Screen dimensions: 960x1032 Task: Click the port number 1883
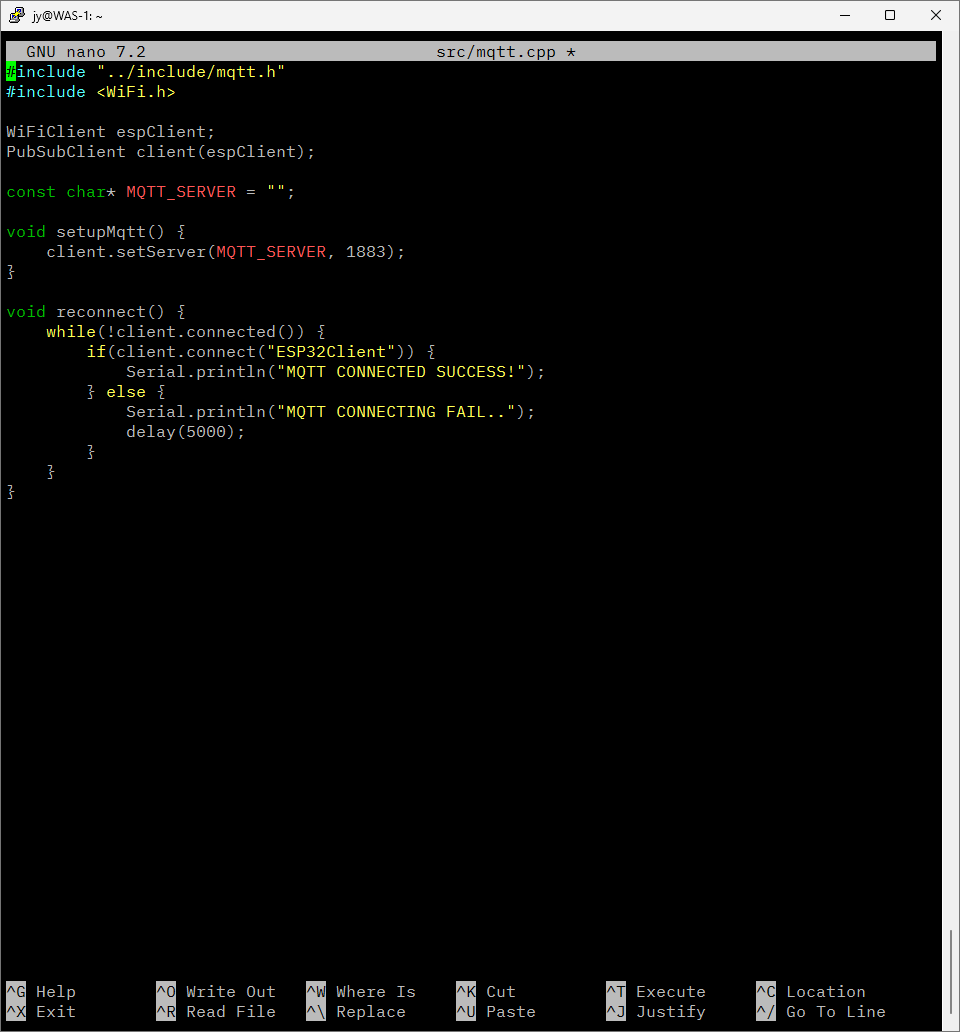click(x=366, y=251)
